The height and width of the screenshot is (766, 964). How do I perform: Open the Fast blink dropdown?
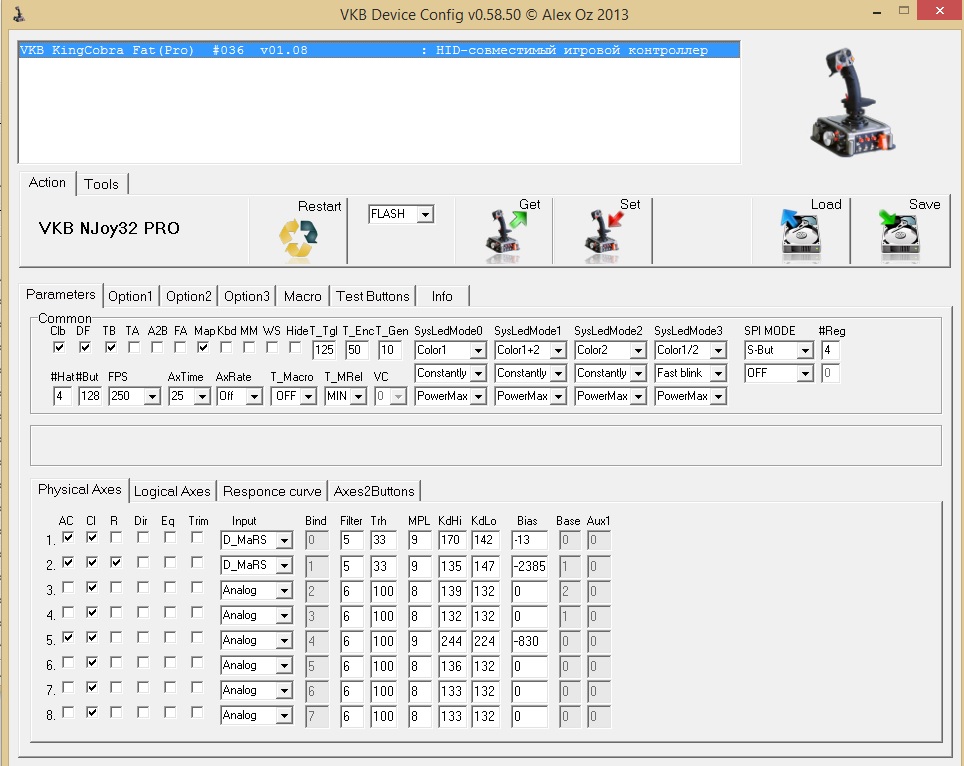tap(717, 373)
